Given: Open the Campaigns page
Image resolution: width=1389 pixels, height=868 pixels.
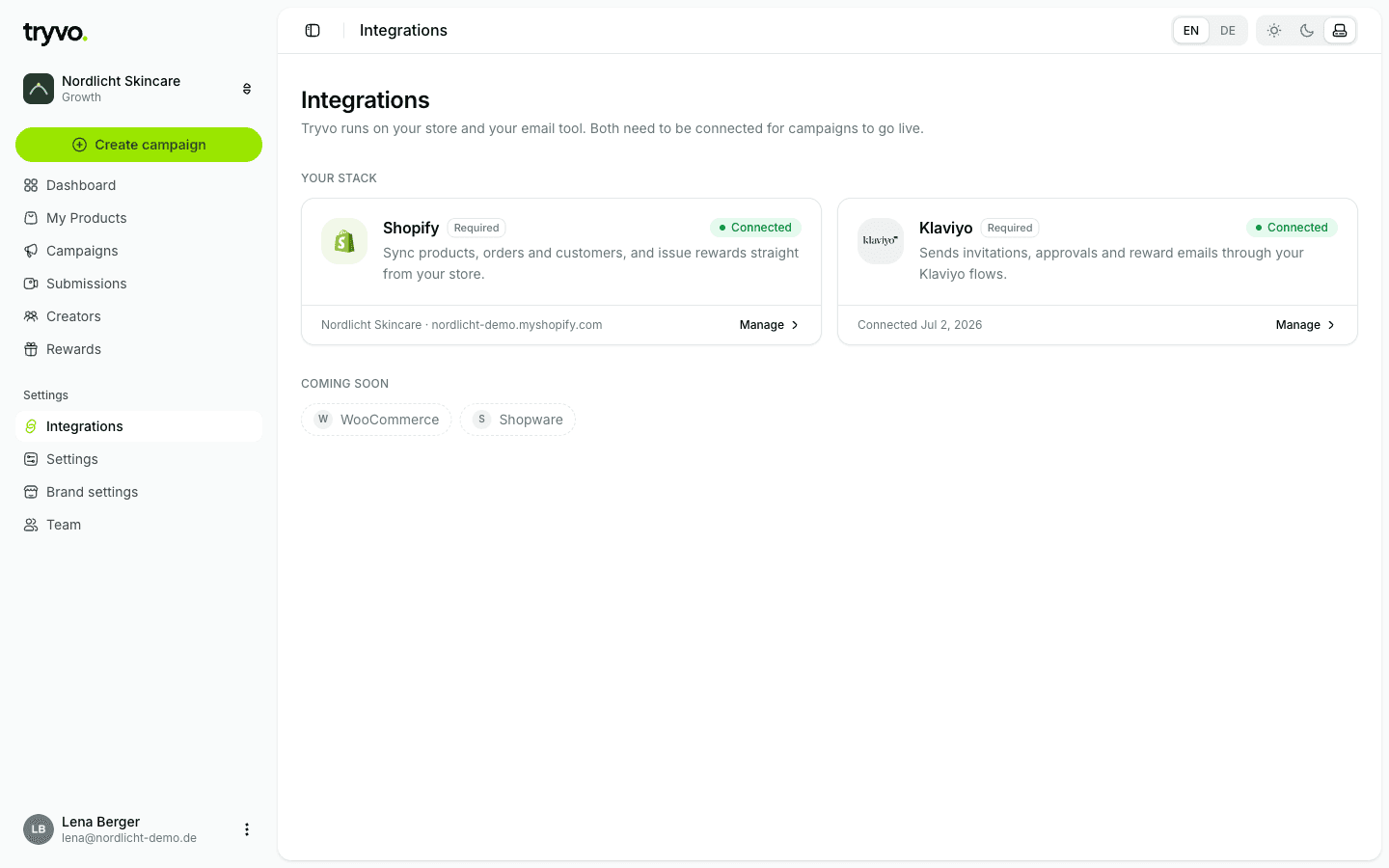Looking at the screenshot, I should pyautogui.click(x=139, y=251).
